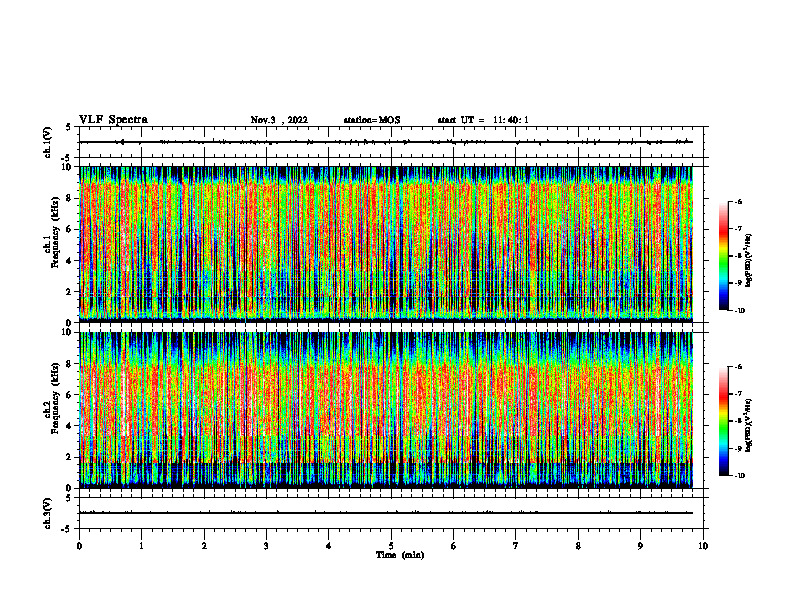
Task: Click the ch.3 voltage waveform trace
Action: [386, 513]
